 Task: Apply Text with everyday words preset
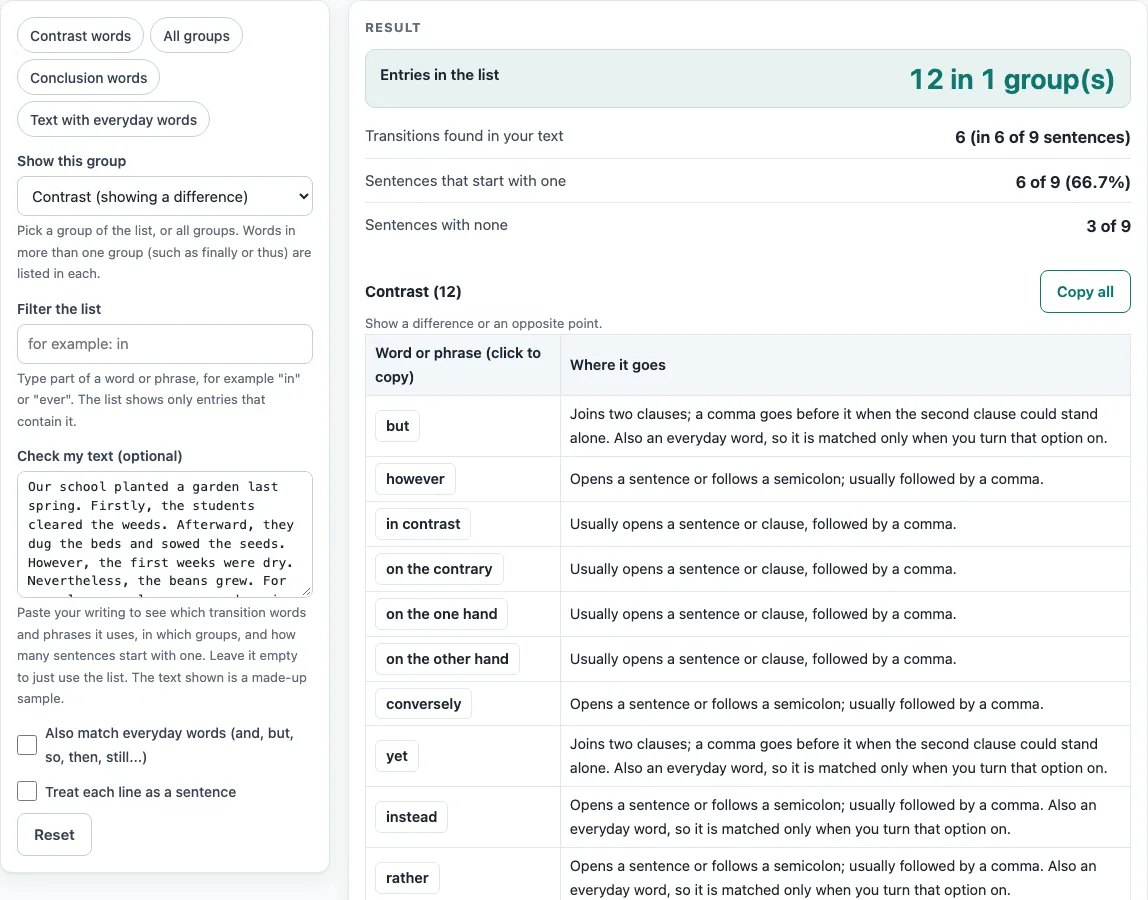113,119
